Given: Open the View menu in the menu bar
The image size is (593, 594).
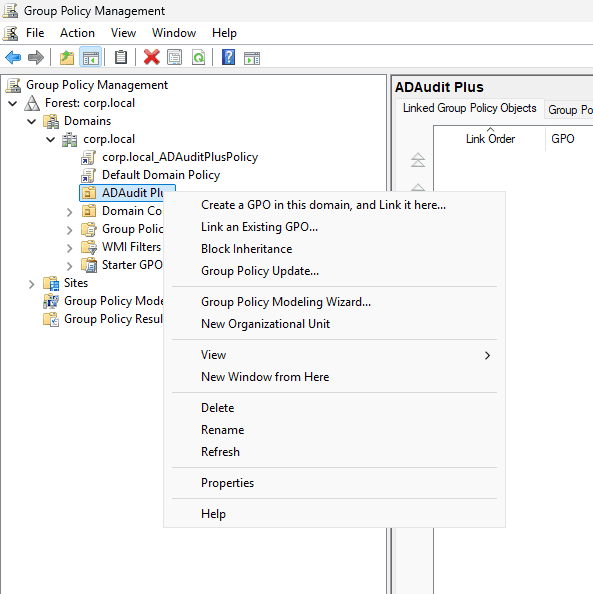Looking at the screenshot, I should 123,33.
